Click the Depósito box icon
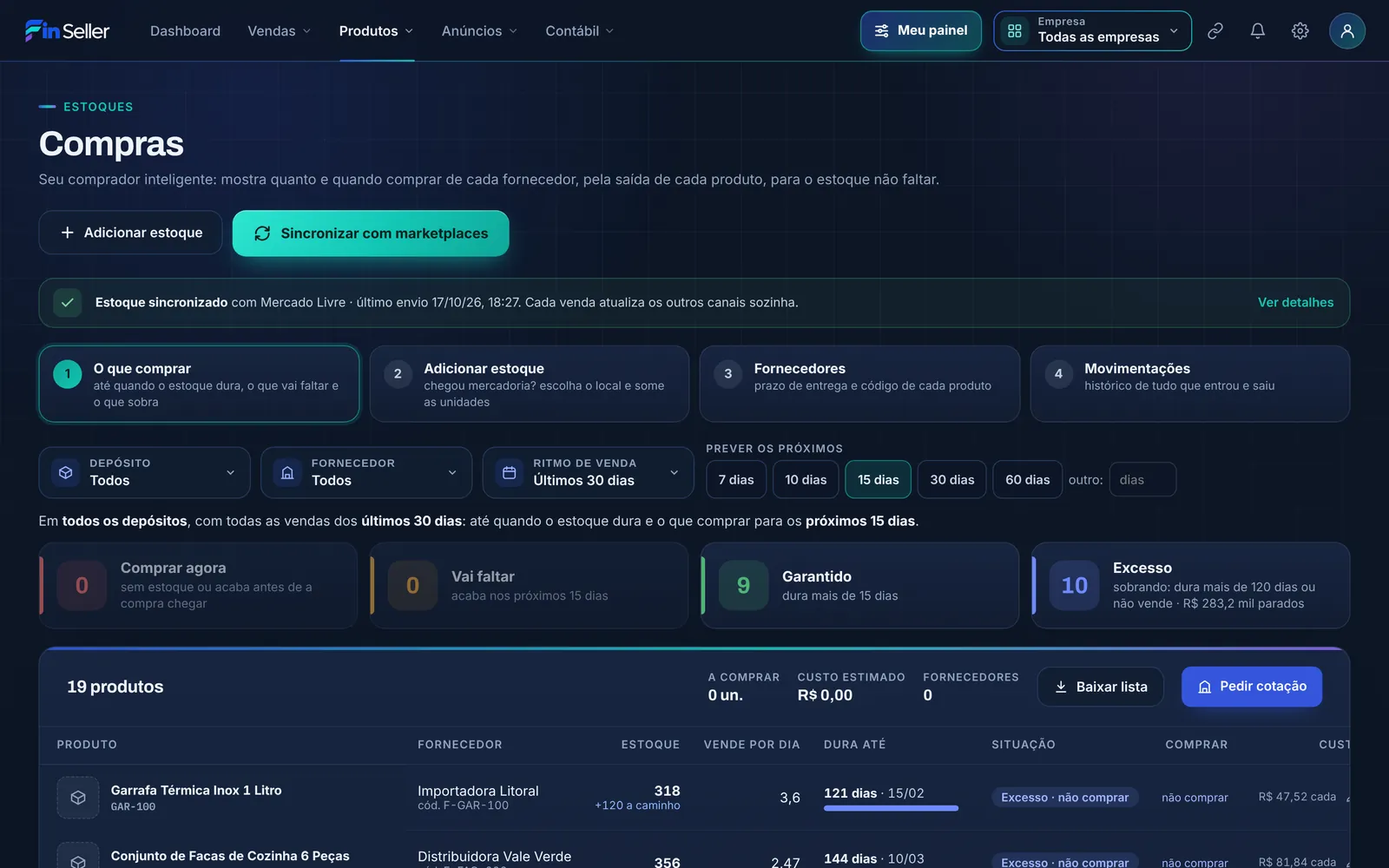The height and width of the screenshot is (868, 1389). [66, 473]
